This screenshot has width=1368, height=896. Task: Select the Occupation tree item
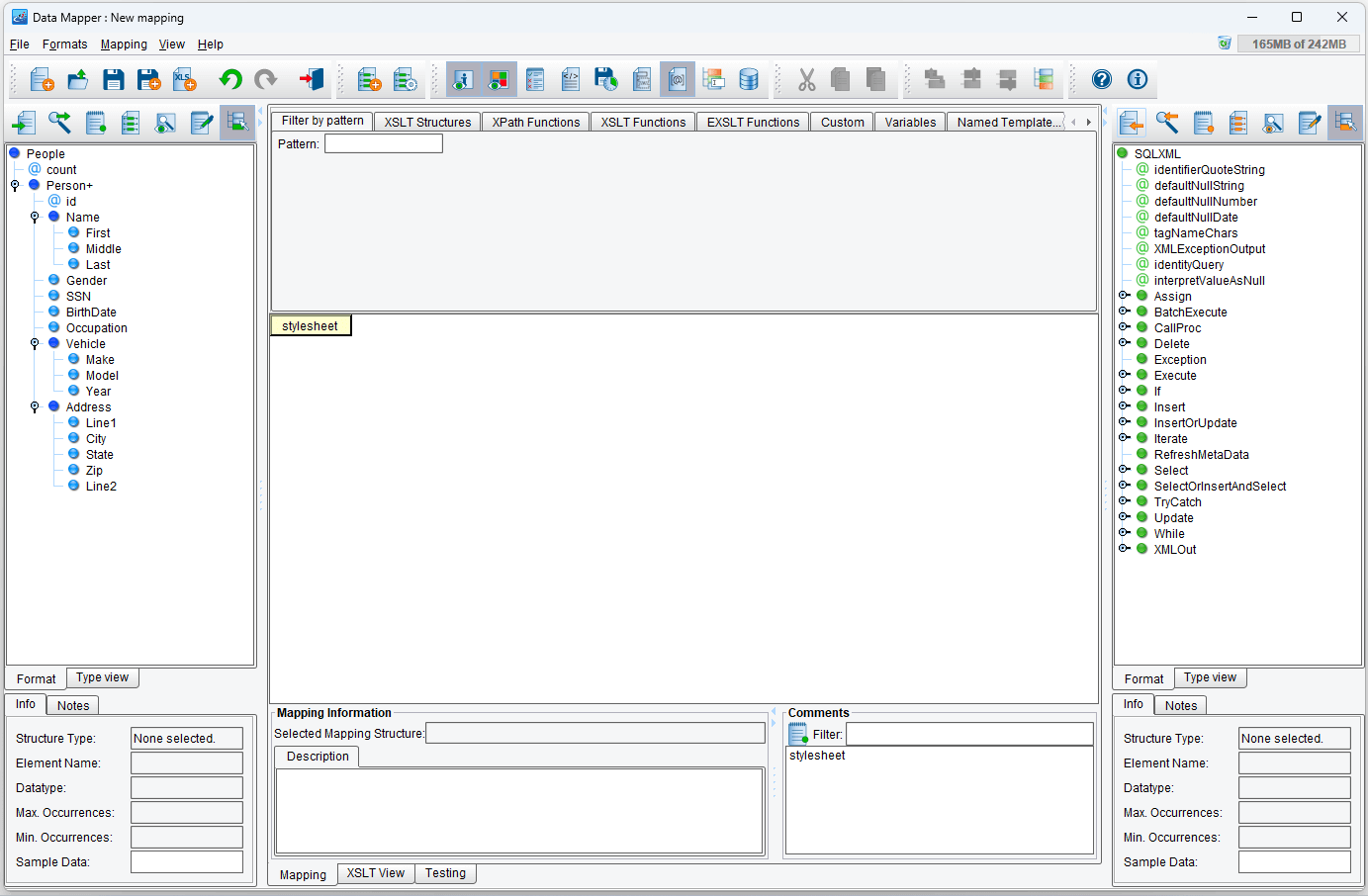(x=96, y=327)
